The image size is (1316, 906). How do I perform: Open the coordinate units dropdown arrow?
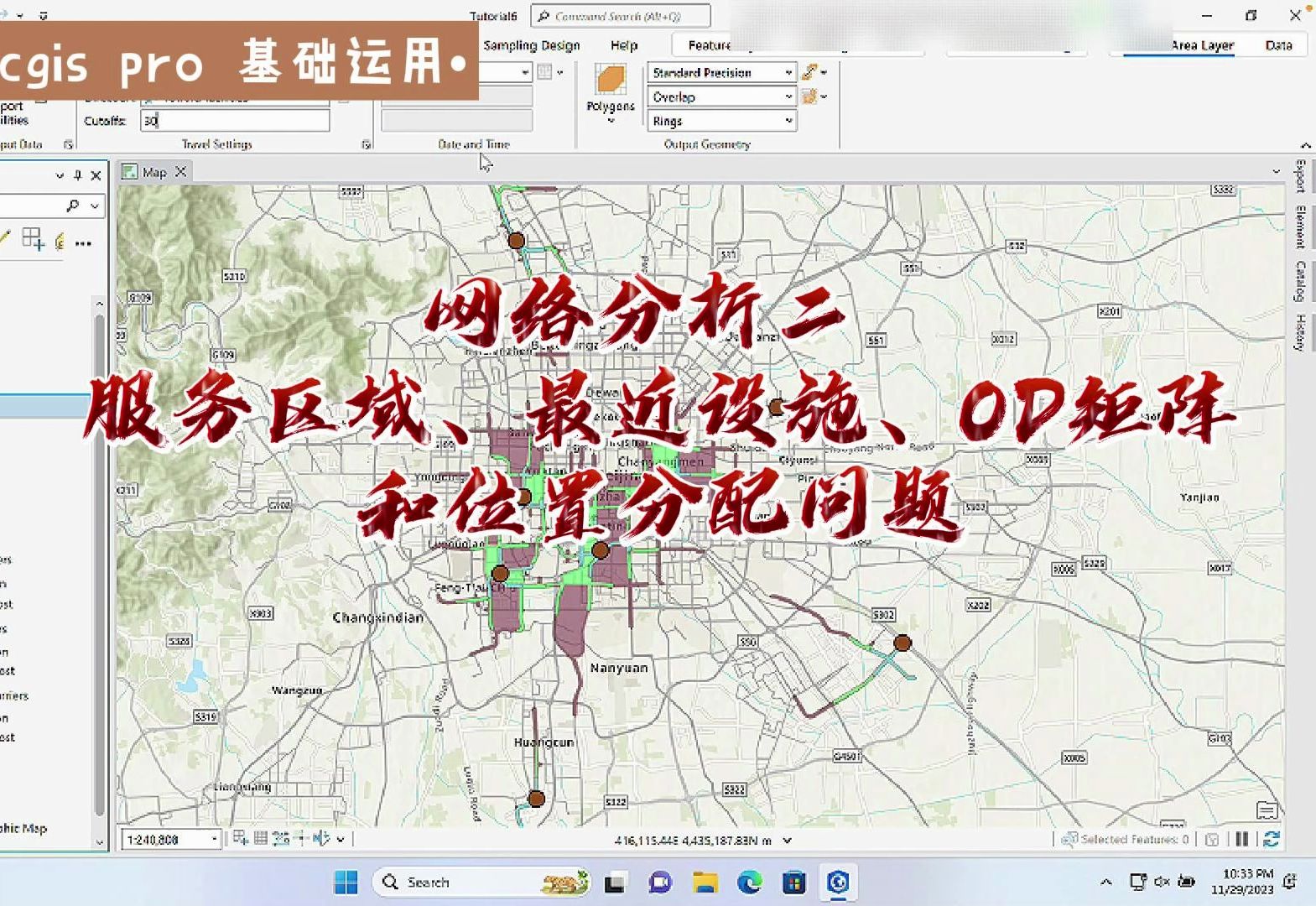(787, 840)
